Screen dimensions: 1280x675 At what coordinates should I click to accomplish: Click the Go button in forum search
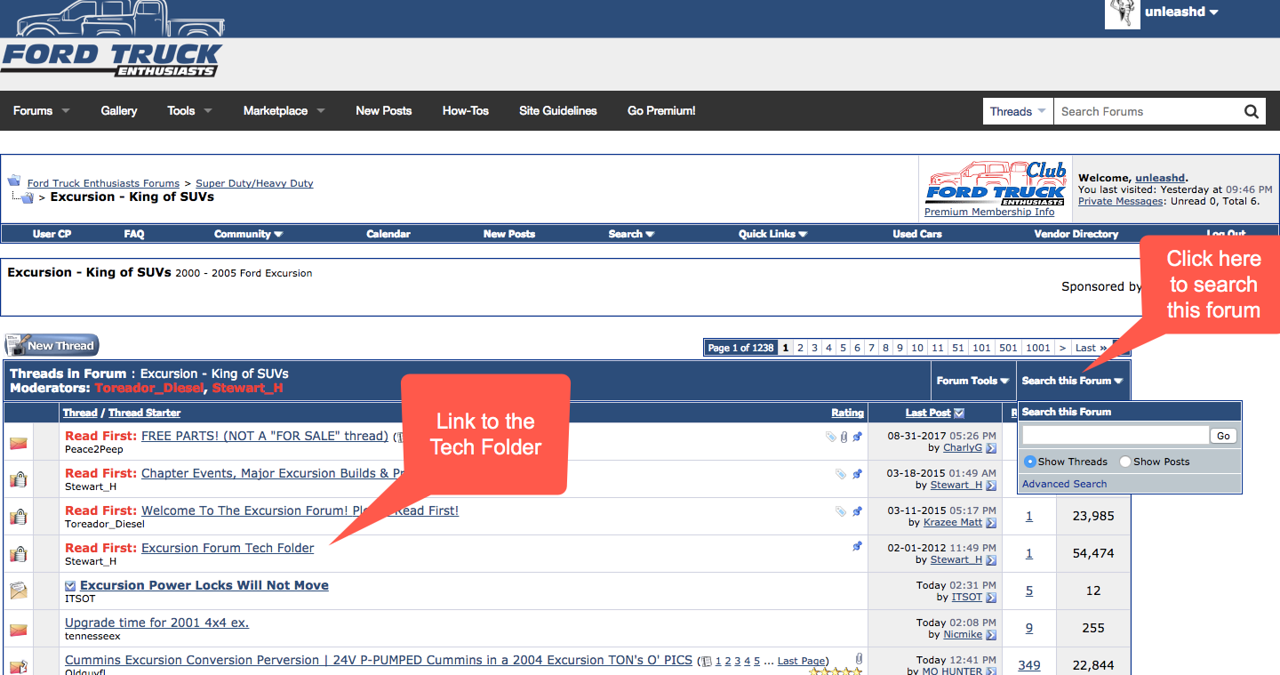(1224, 436)
